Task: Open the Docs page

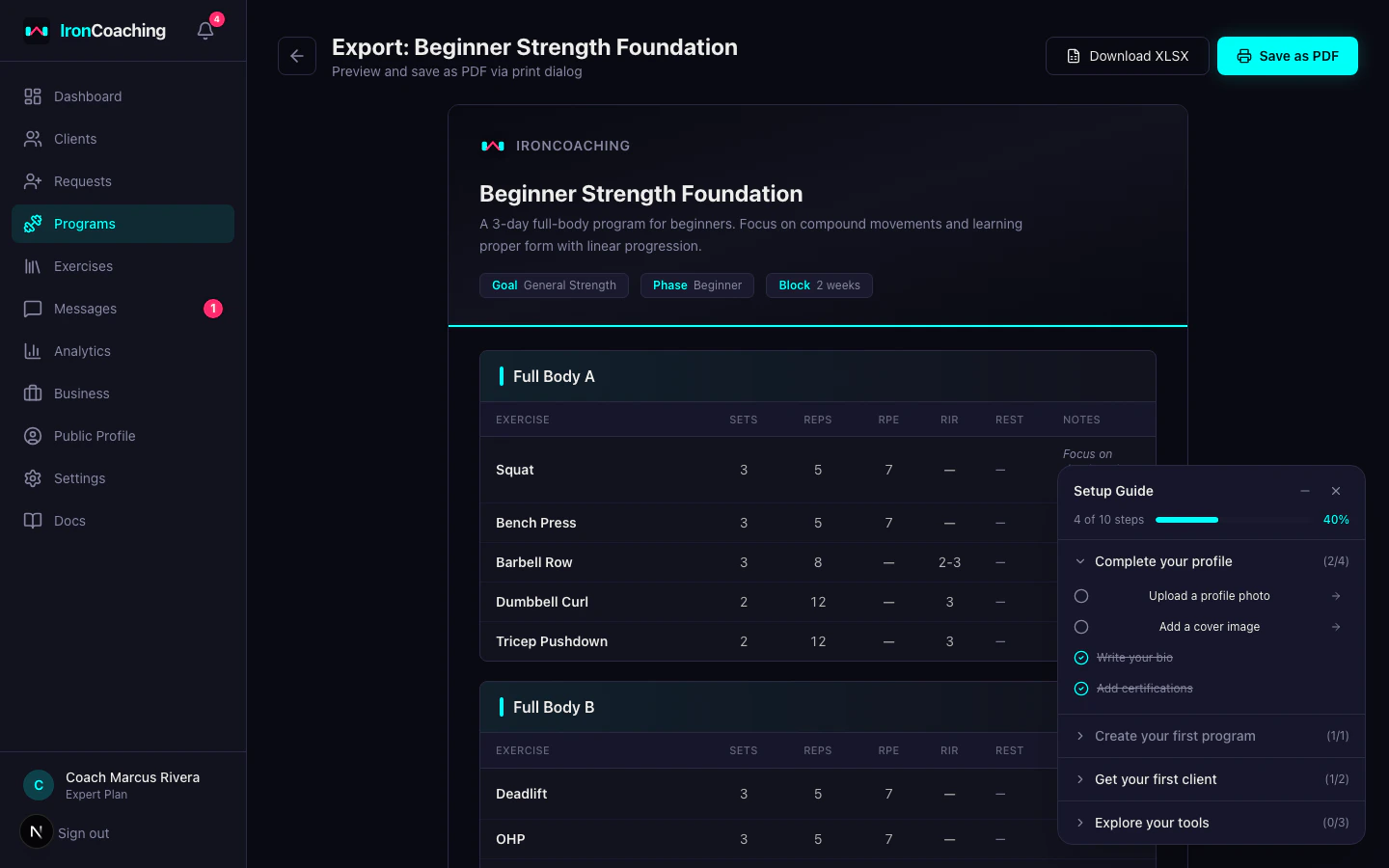Action: point(123,521)
